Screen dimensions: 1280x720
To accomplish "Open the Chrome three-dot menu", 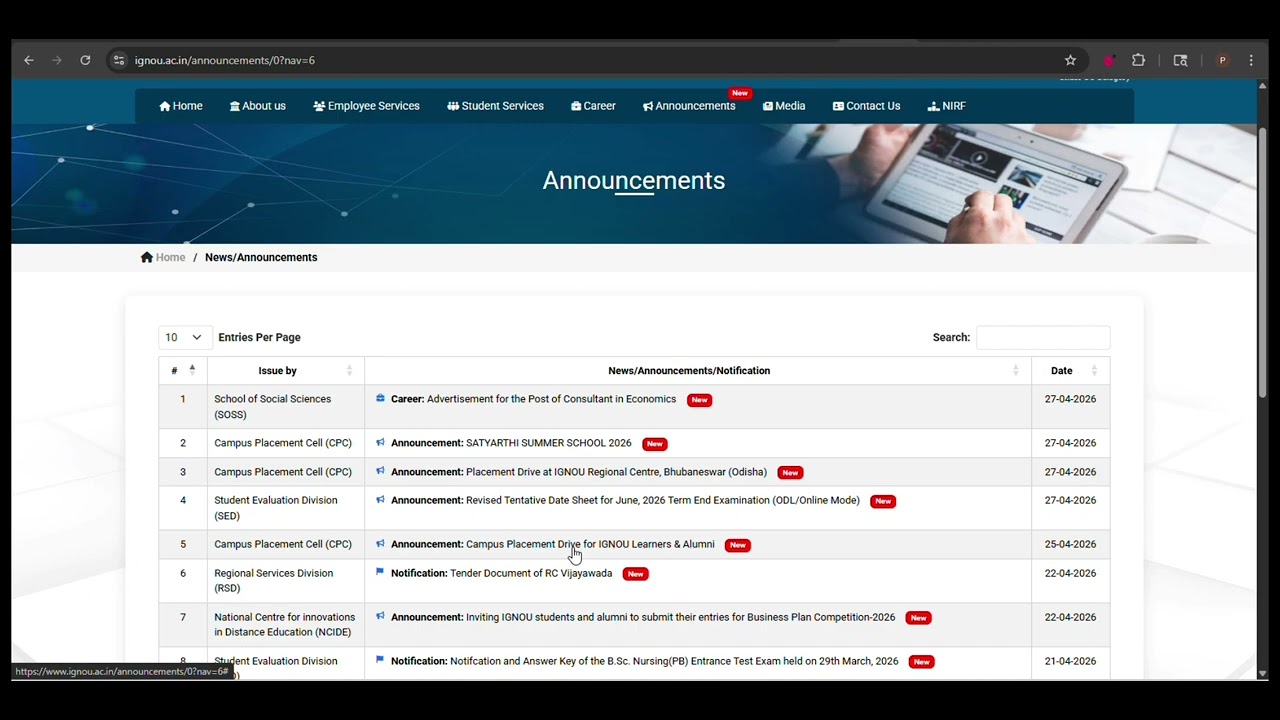I will click(x=1251, y=60).
